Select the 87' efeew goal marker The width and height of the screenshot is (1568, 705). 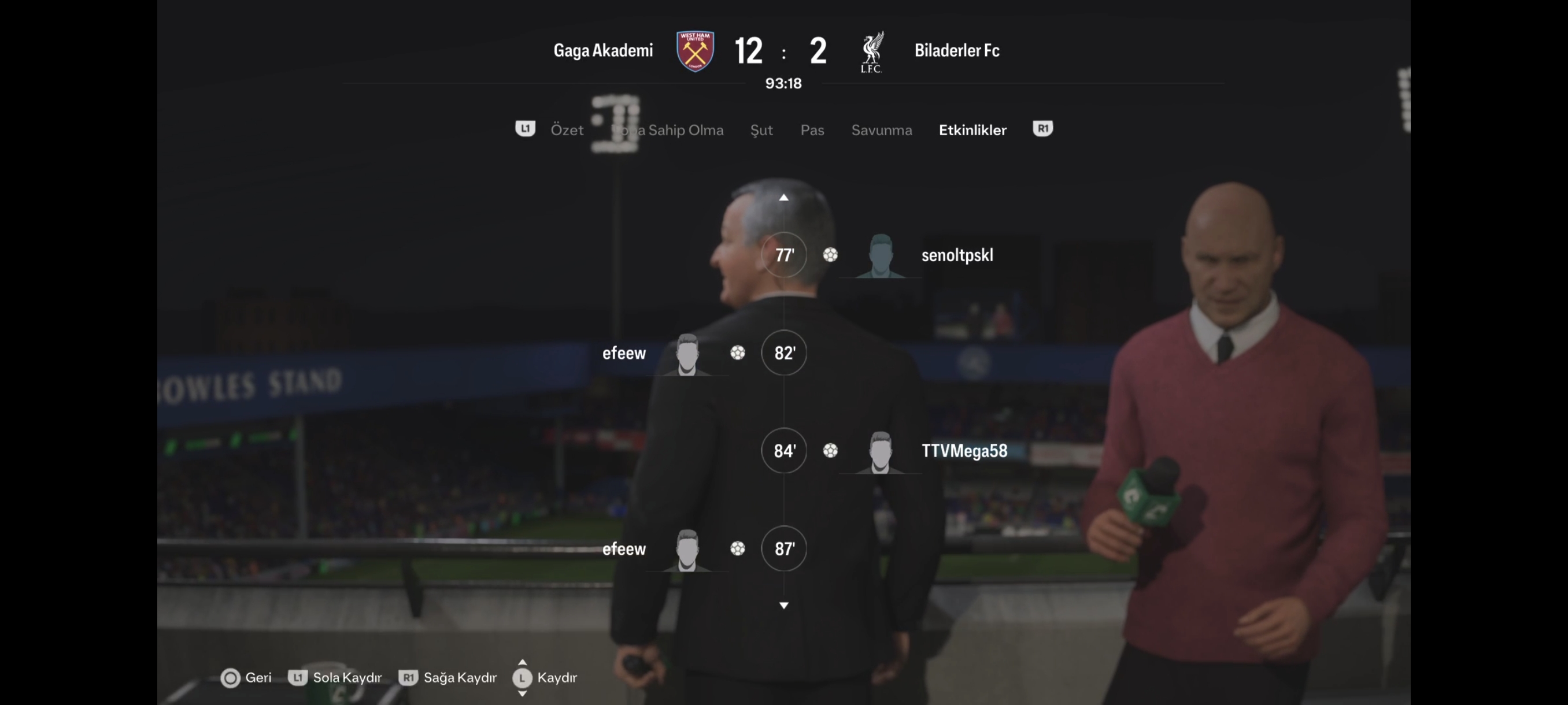tap(784, 548)
